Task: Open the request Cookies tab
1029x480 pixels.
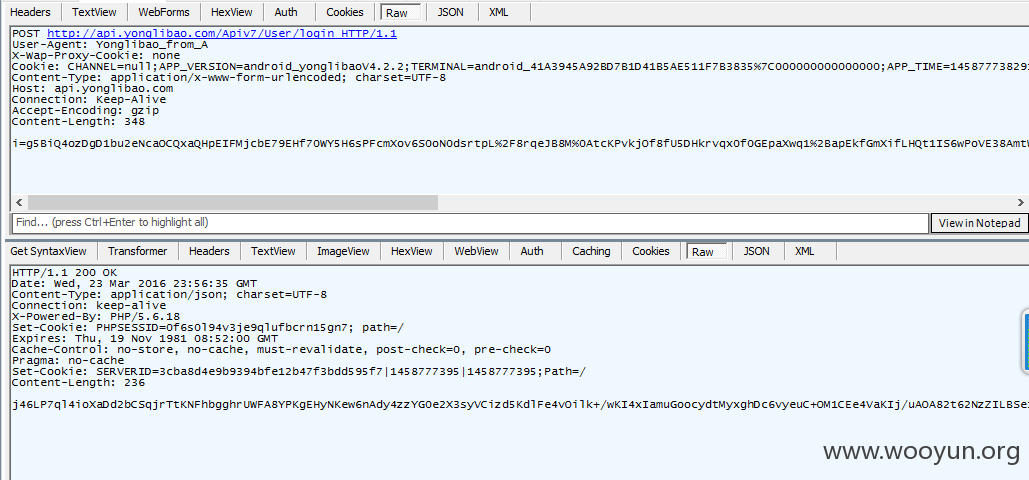Action: coord(345,12)
